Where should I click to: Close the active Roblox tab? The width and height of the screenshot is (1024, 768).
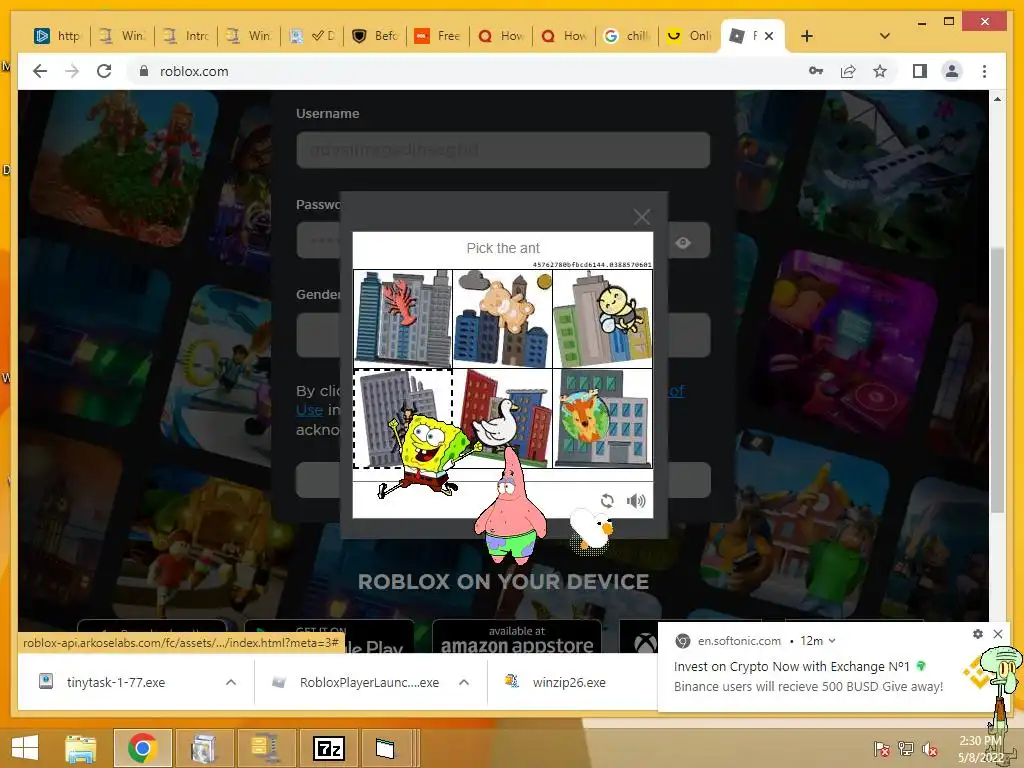(x=769, y=36)
